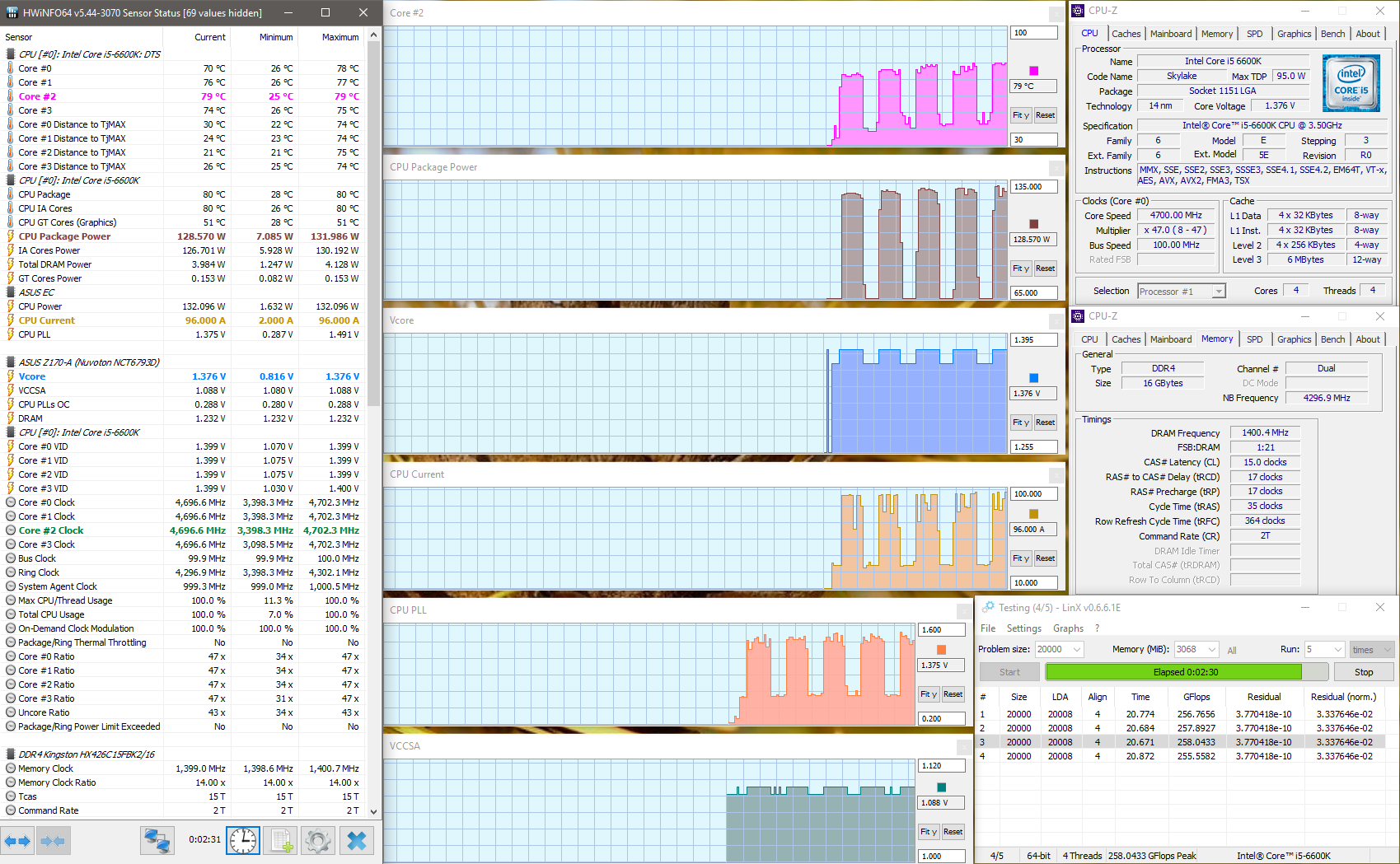Click Fit y on the VCCSA graph

[929, 832]
